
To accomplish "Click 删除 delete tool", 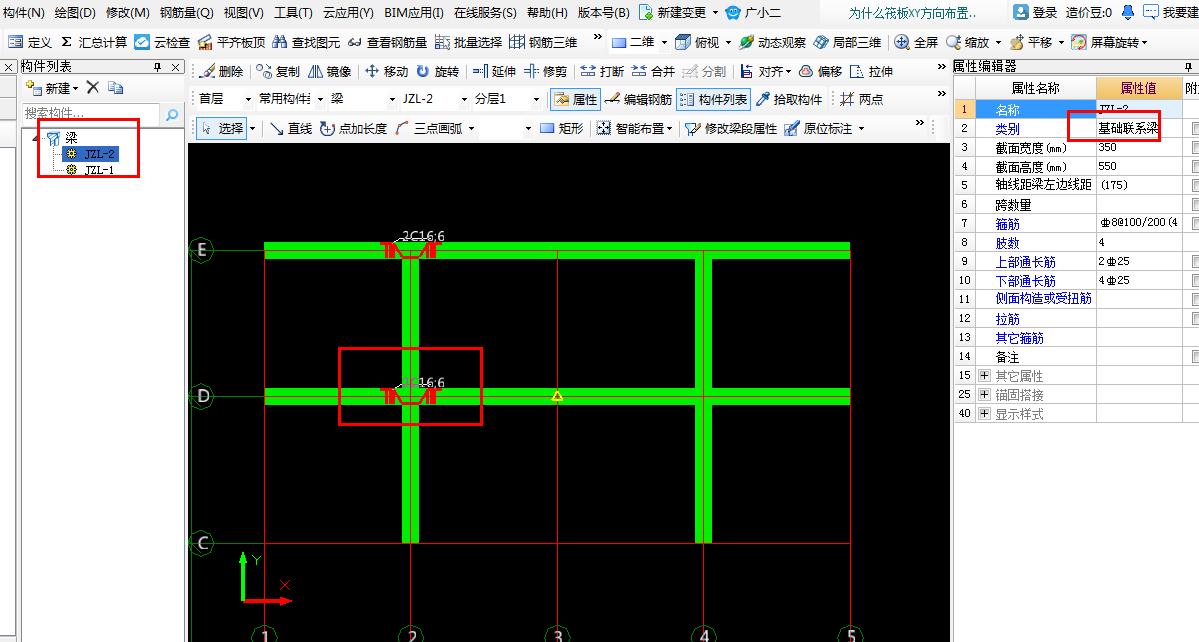I will [x=221, y=71].
